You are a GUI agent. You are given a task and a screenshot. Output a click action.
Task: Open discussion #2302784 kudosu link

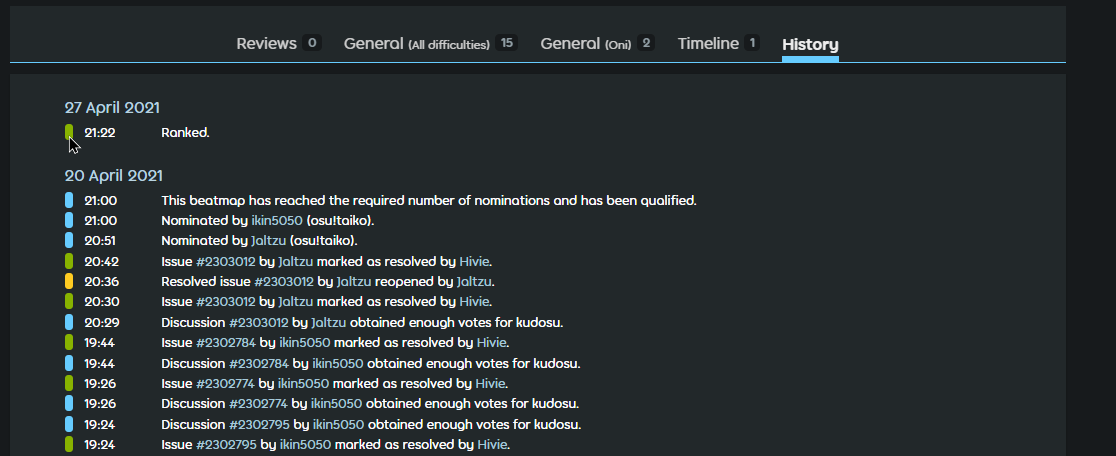click(258, 364)
